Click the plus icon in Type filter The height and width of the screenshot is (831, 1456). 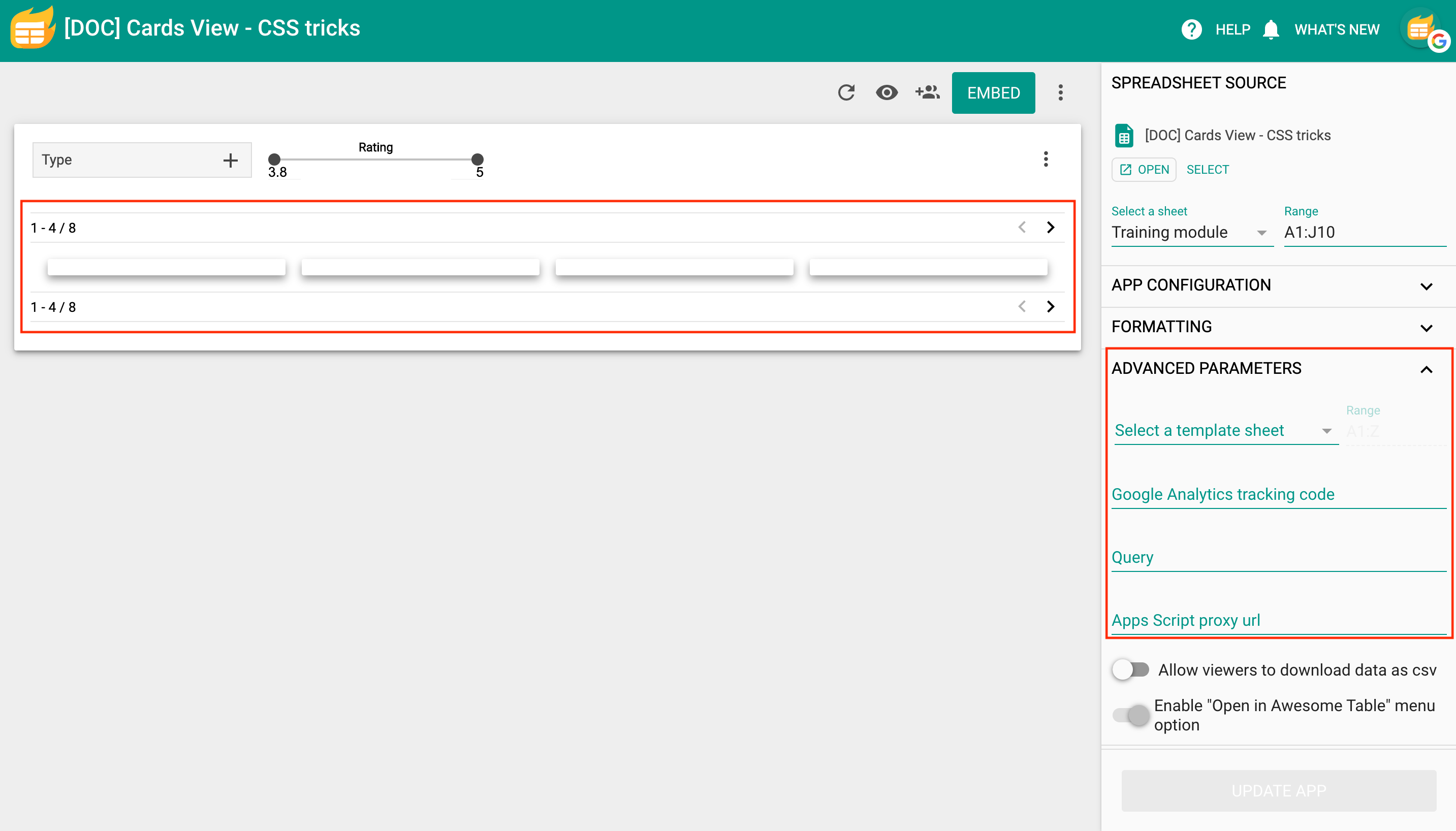[x=230, y=161]
